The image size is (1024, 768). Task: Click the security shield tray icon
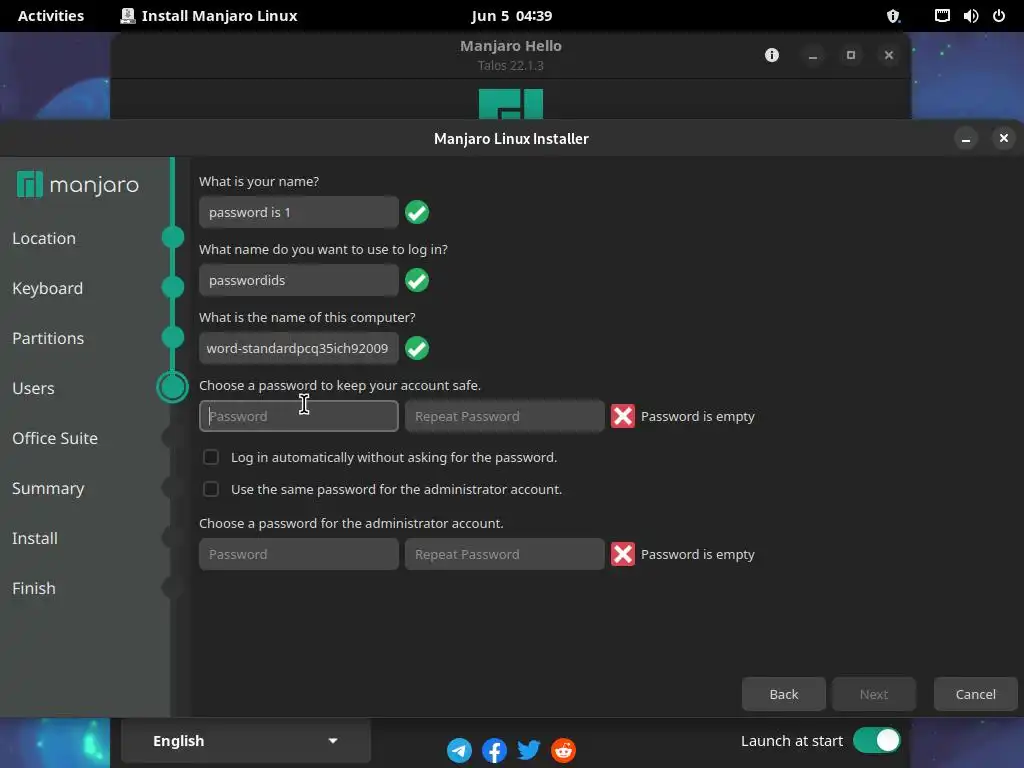[x=893, y=16]
